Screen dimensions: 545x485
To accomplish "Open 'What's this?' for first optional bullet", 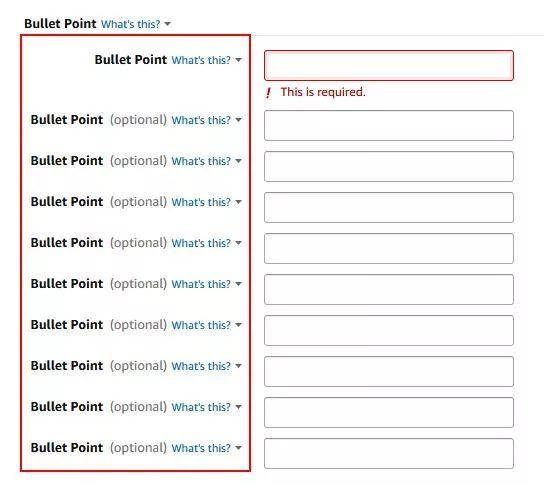I will pos(201,120).
